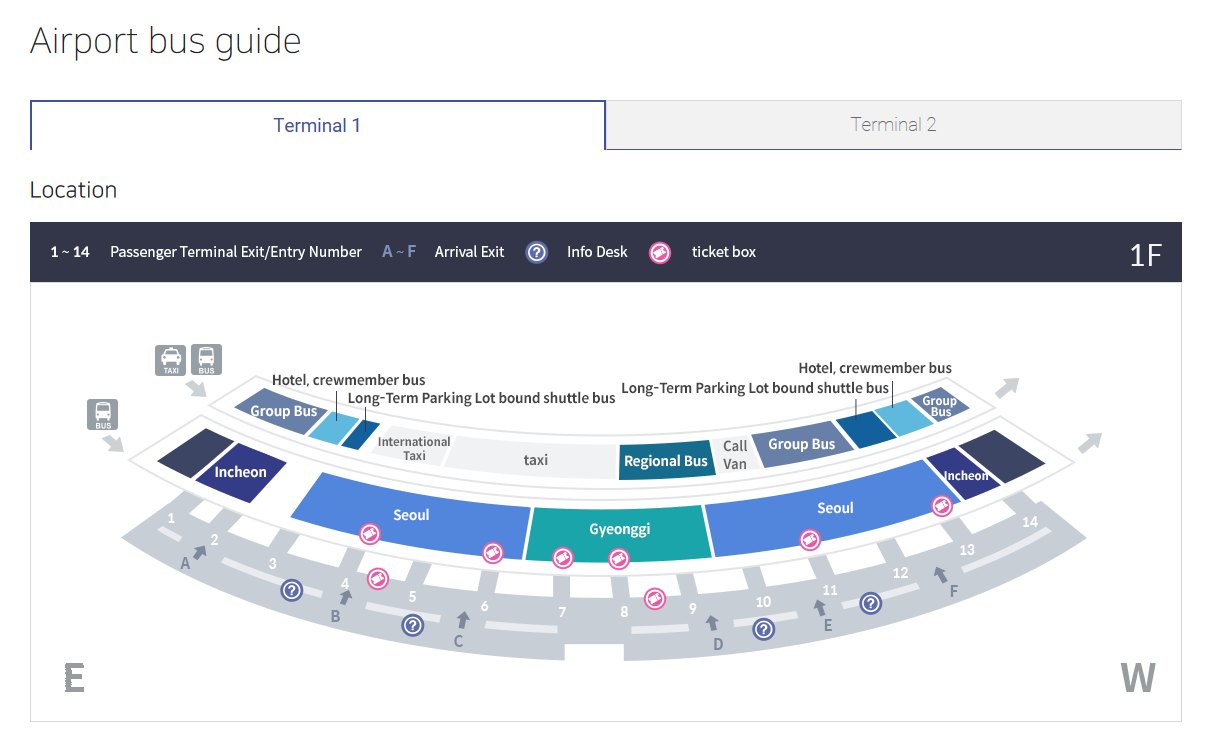Click the Call Van area
This screenshot has width=1209, height=754.
point(735,455)
